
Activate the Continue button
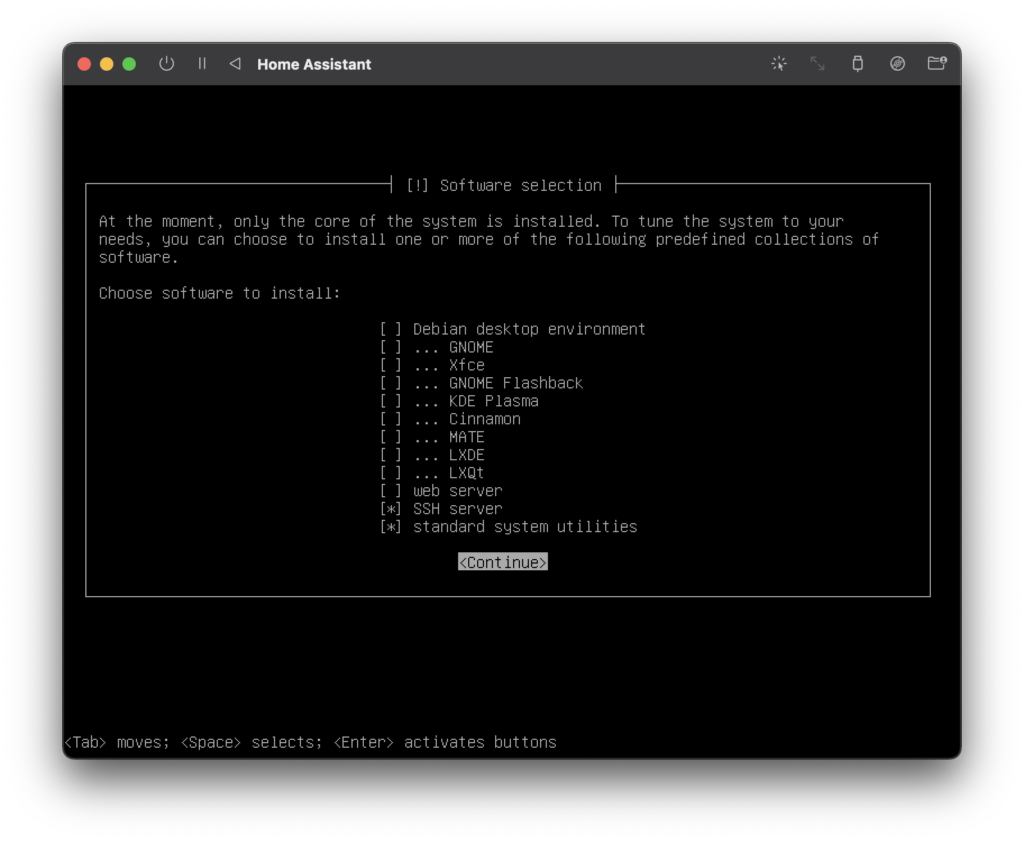tap(502, 562)
